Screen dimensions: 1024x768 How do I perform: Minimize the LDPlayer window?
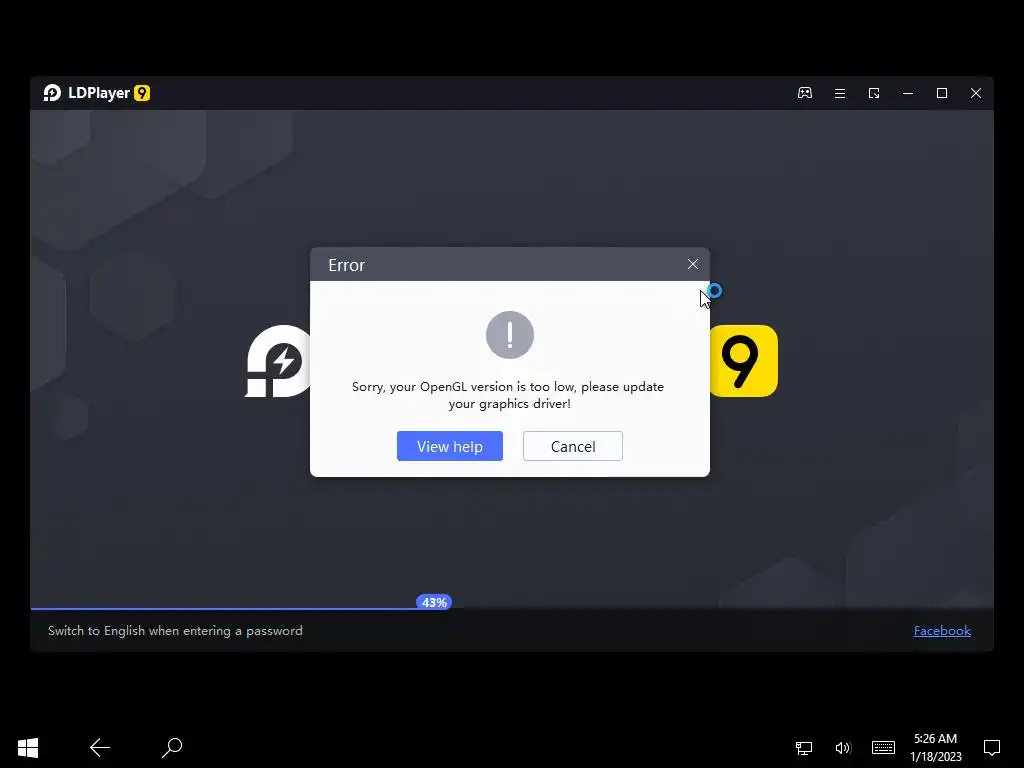(908, 93)
